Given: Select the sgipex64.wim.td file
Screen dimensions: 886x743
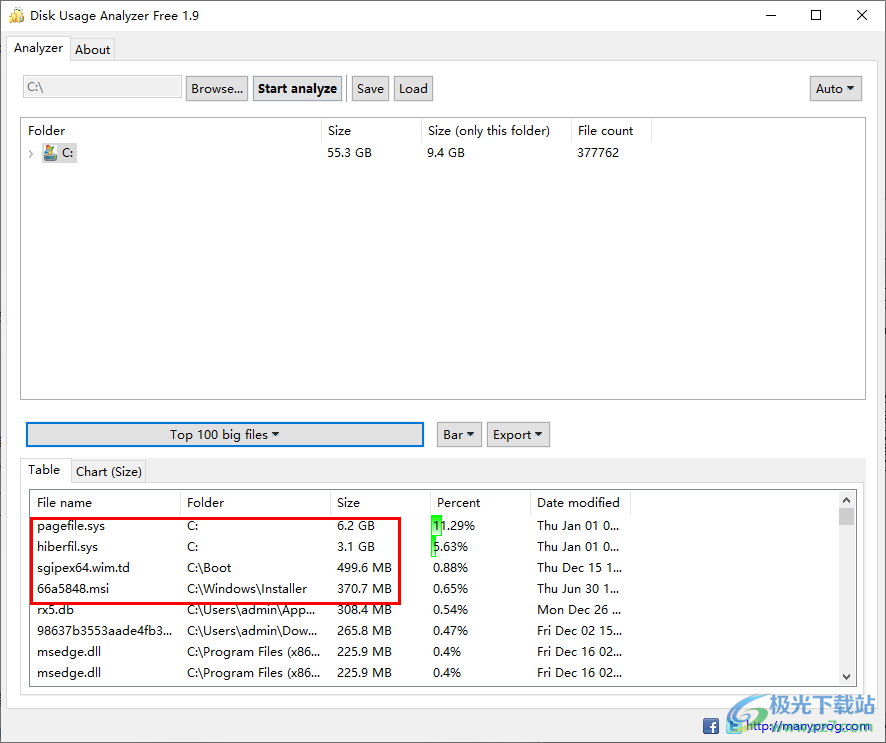Looking at the screenshot, I should [x=83, y=567].
